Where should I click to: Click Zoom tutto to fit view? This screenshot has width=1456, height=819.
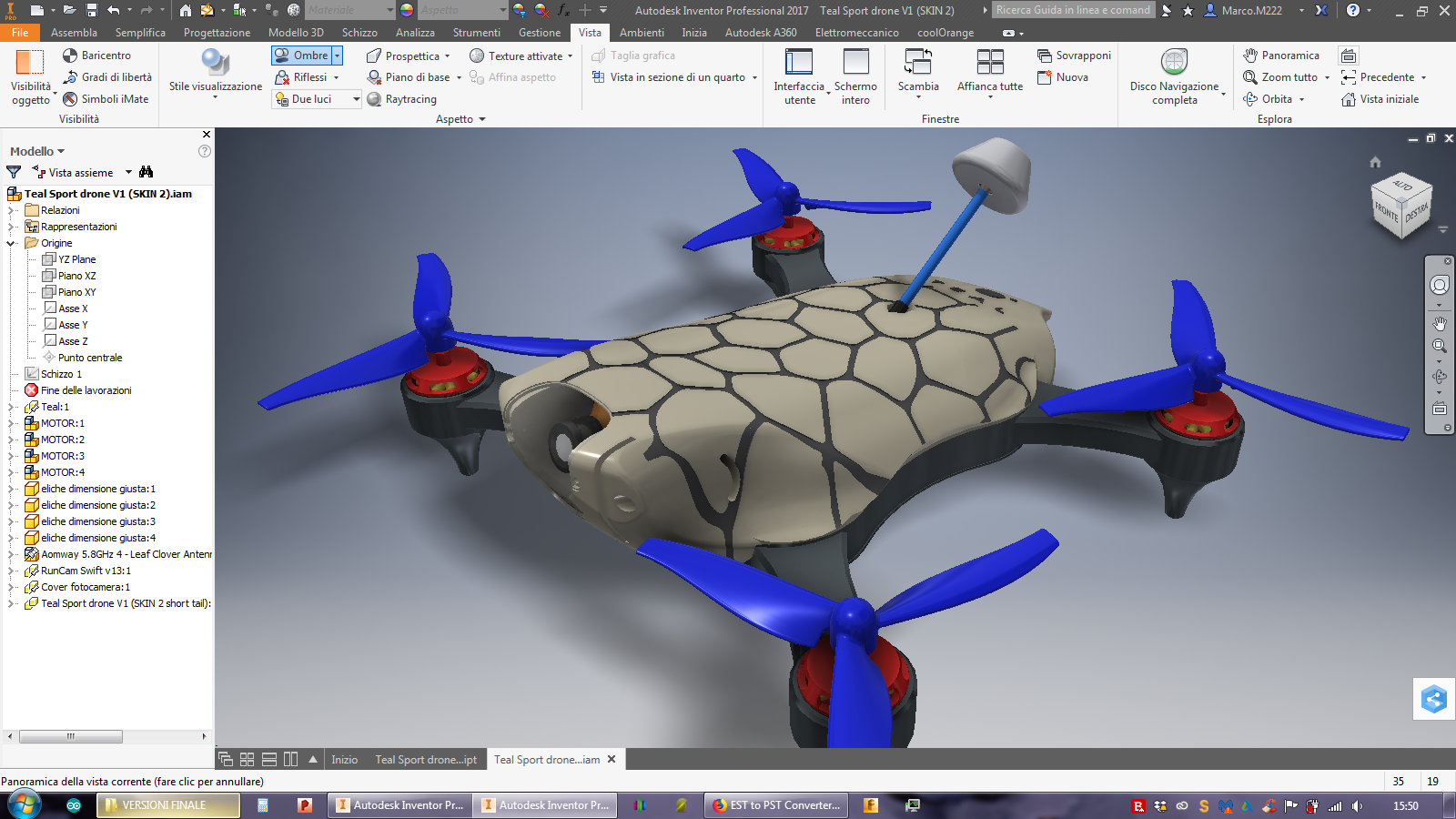1281,77
